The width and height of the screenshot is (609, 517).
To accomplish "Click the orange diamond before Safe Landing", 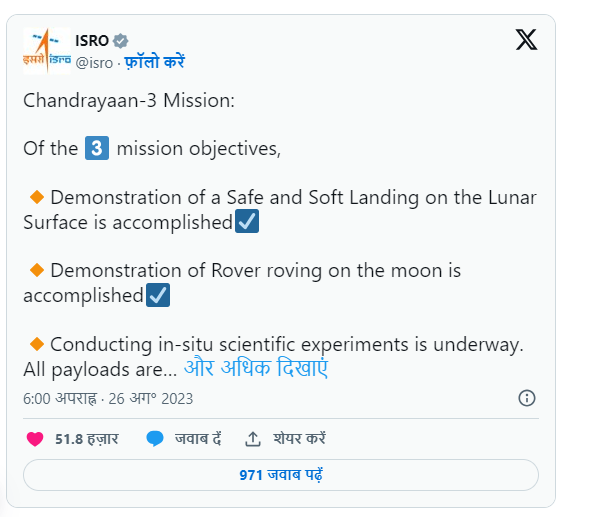I will [x=37, y=197].
